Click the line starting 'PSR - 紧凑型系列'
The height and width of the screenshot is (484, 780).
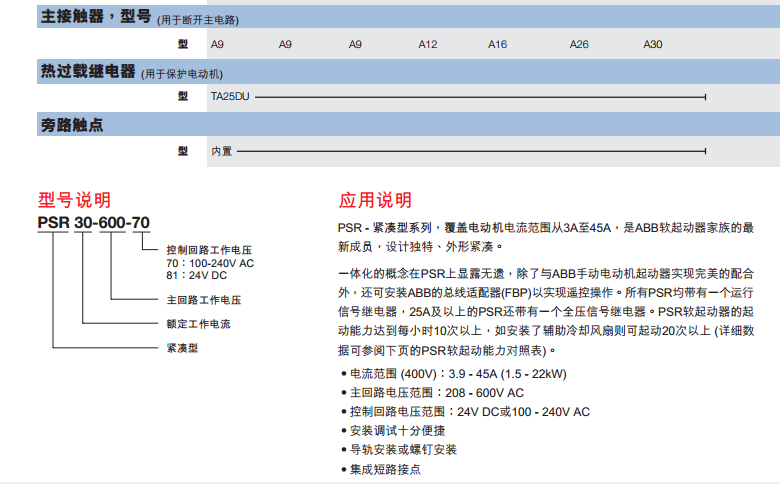[x=546, y=228]
